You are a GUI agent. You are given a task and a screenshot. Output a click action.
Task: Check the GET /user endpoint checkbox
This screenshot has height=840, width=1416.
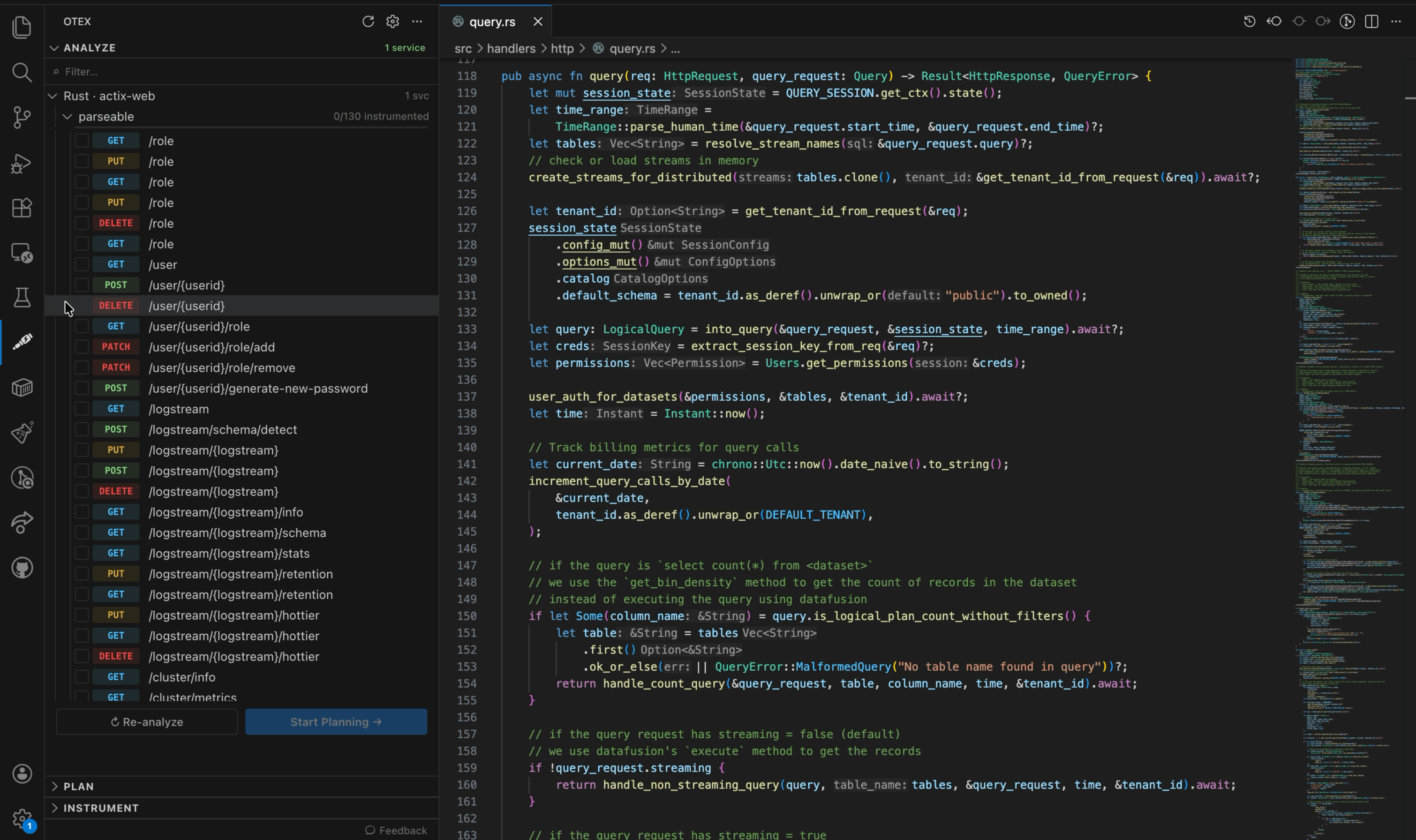82,264
